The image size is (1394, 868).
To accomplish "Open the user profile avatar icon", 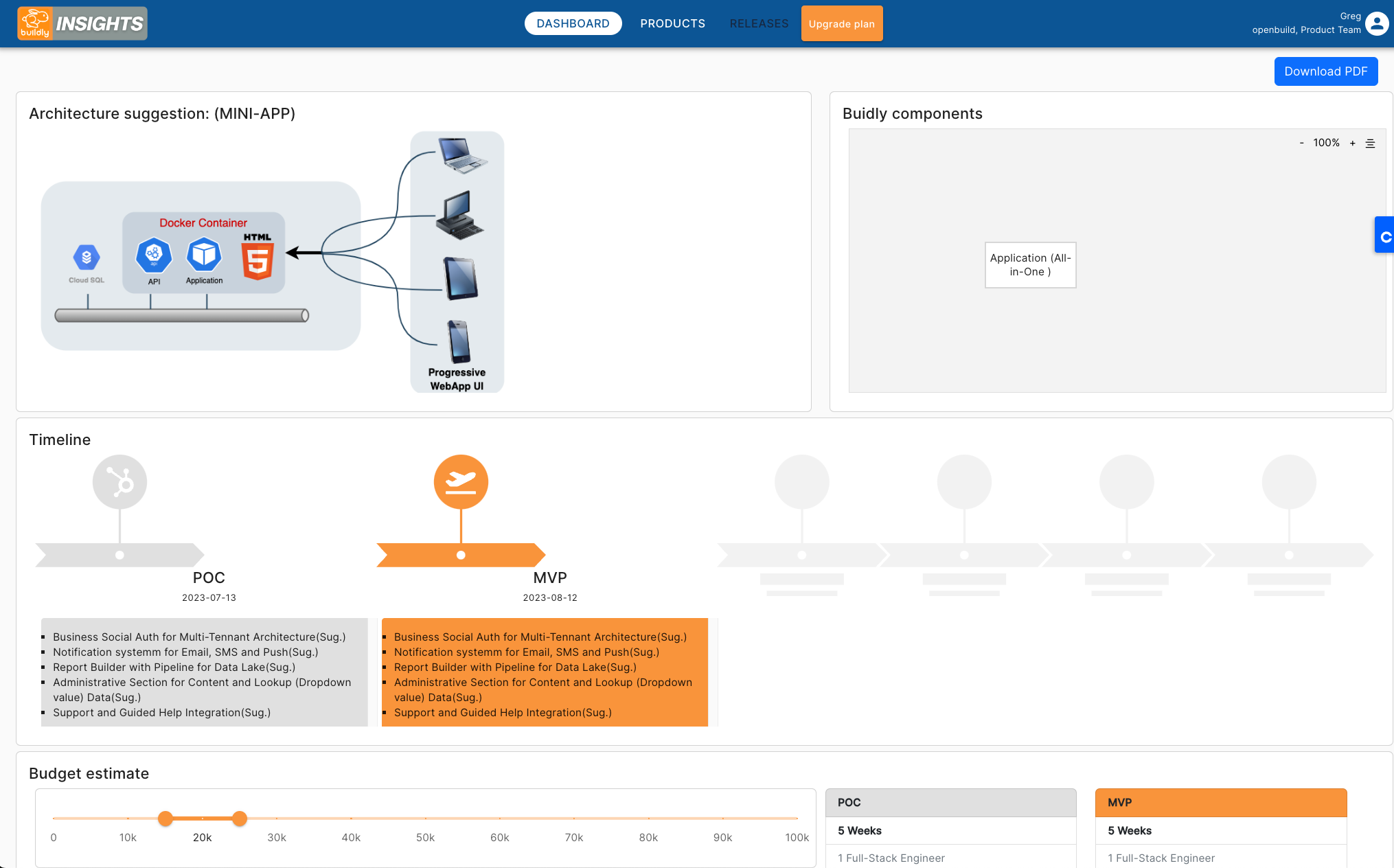I will coord(1376,23).
